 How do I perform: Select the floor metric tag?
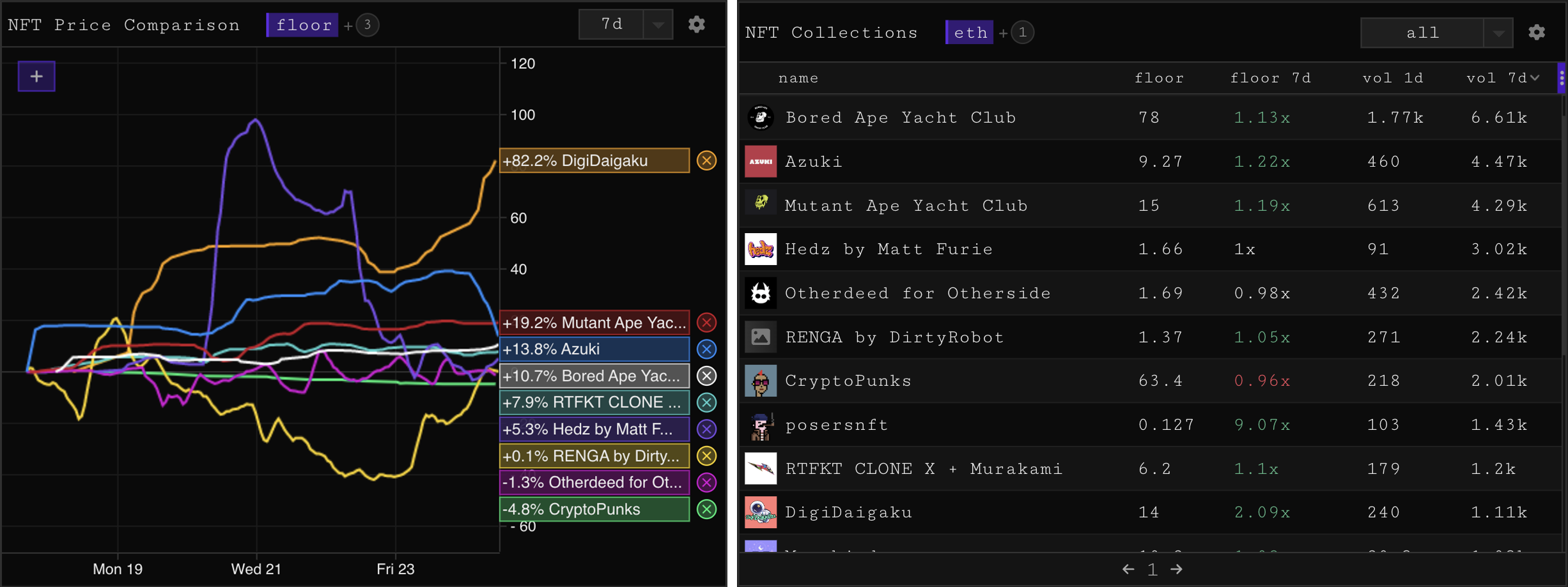click(x=302, y=25)
